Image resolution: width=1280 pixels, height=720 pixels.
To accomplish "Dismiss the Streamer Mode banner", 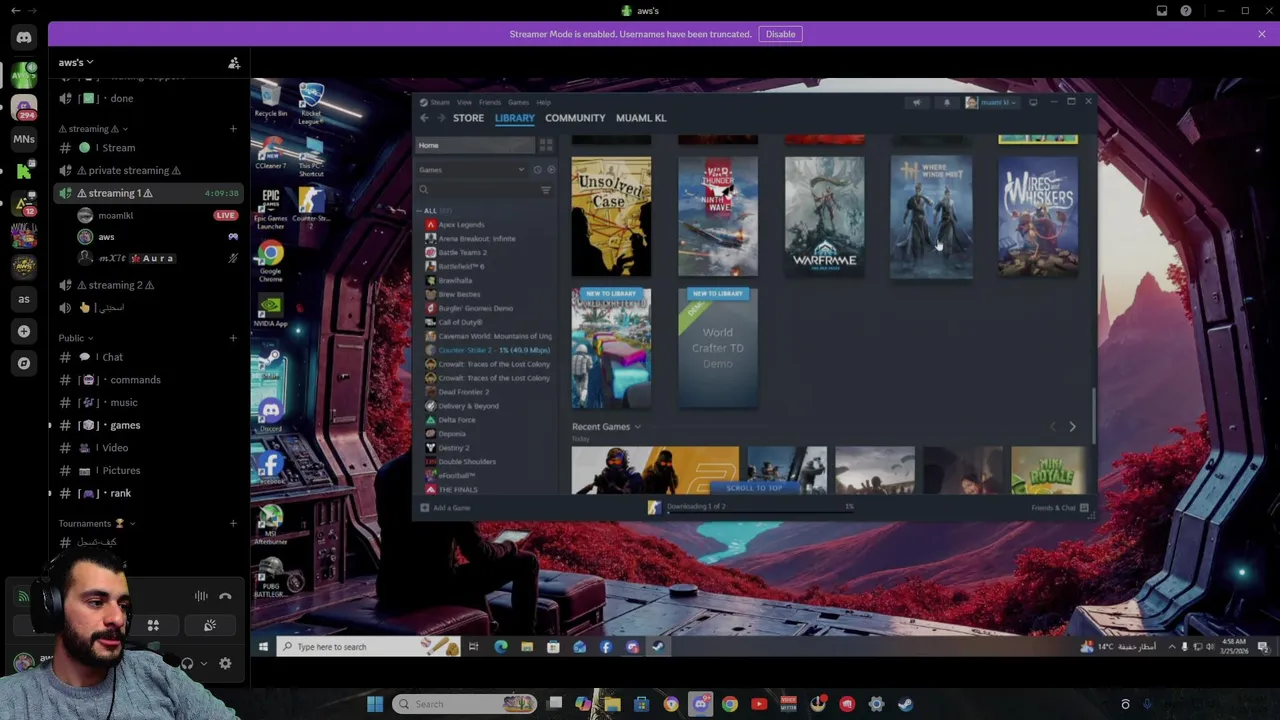I will pos(1262,34).
